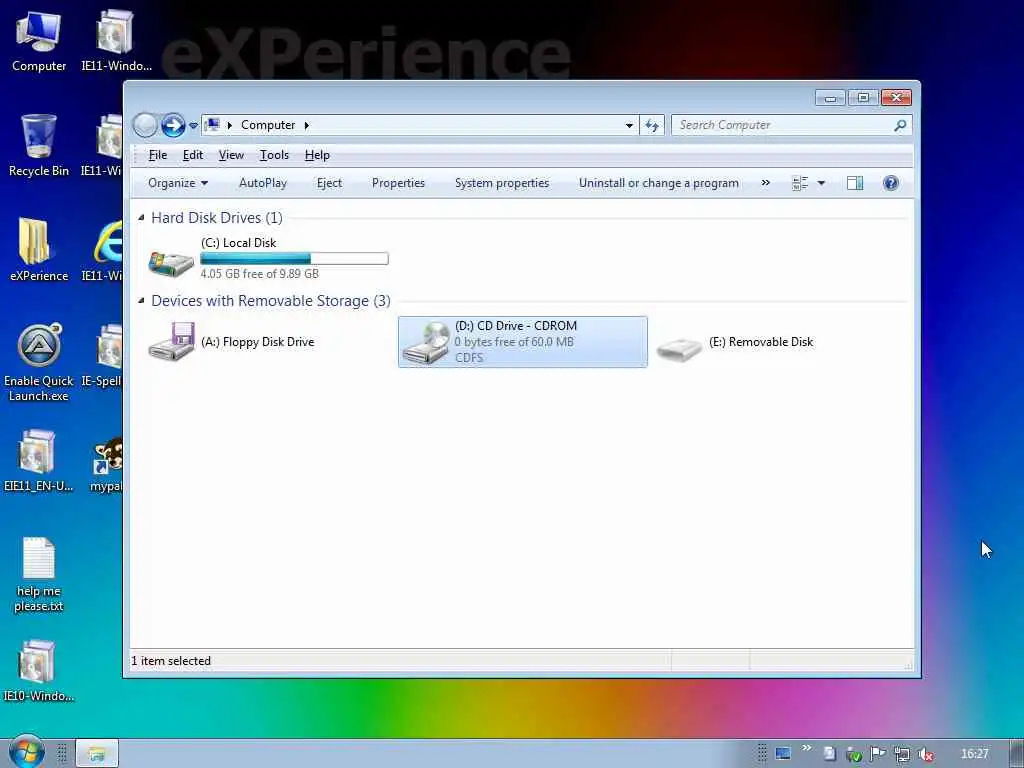The image size is (1024, 768).
Task: Select the IE10-Windo... desktop icon
Action: (38, 671)
